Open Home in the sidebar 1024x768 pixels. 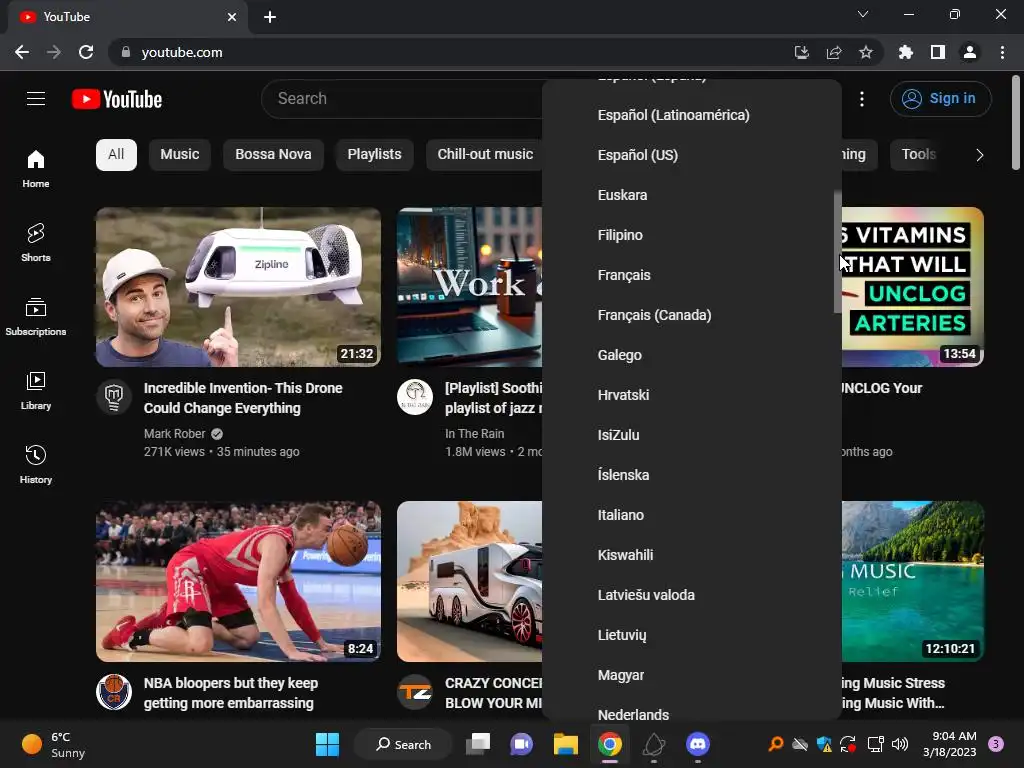(36, 168)
